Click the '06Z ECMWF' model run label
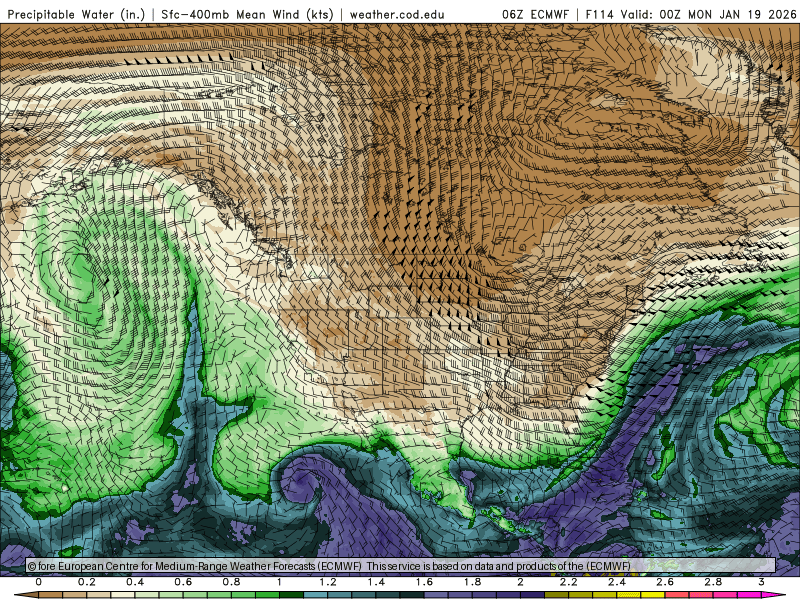 pos(535,14)
